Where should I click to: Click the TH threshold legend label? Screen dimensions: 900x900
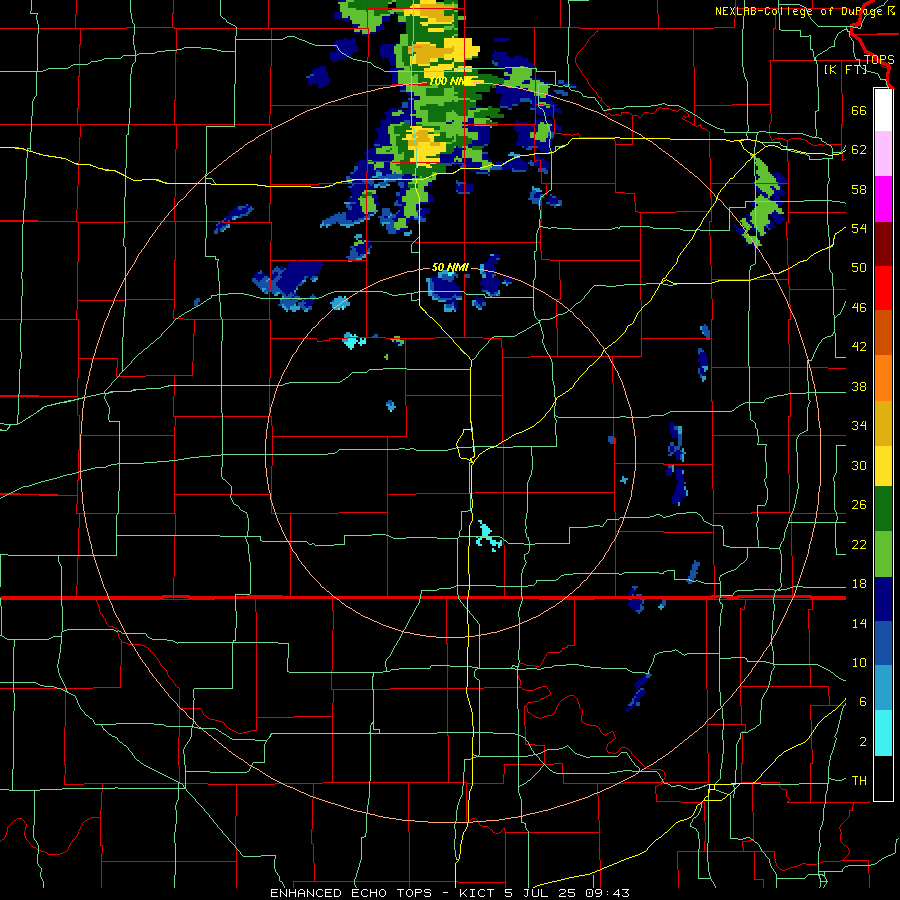(859, 781)
